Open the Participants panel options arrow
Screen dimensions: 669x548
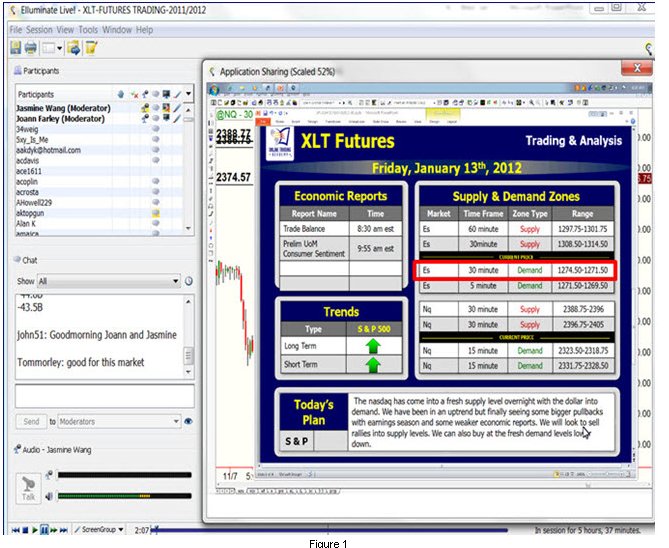(189, 94)
